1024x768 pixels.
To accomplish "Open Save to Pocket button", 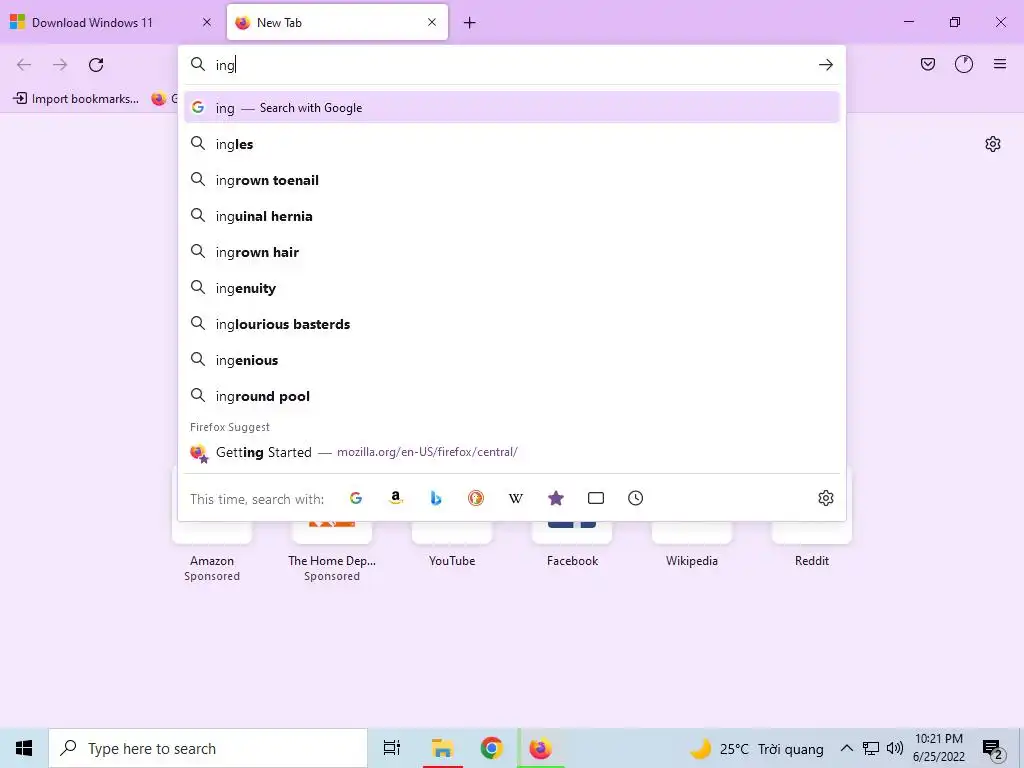I will click(x=928, y=64).
